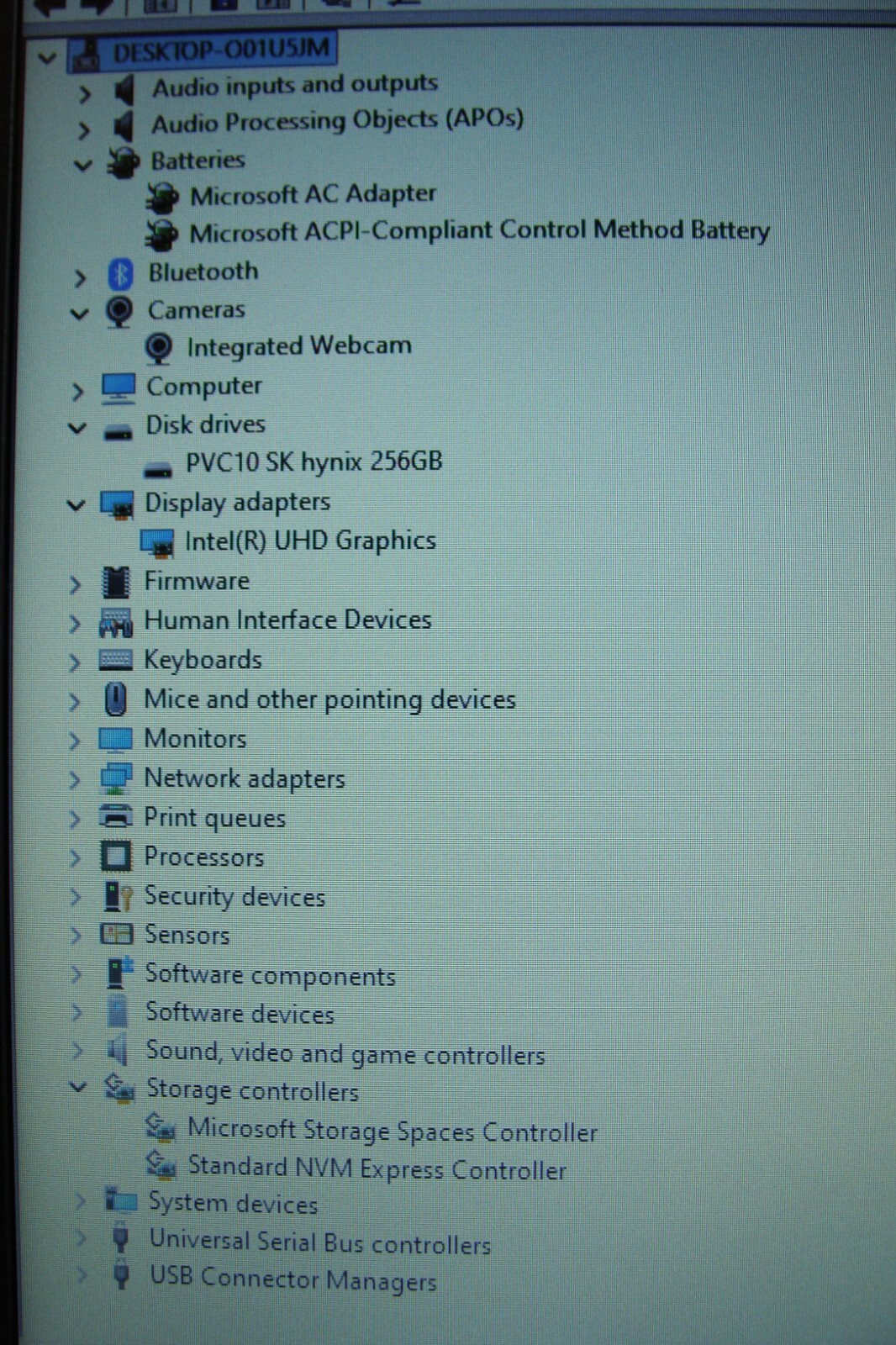
Task: Select the Human Interface Devices label
Action: (287, 620)
